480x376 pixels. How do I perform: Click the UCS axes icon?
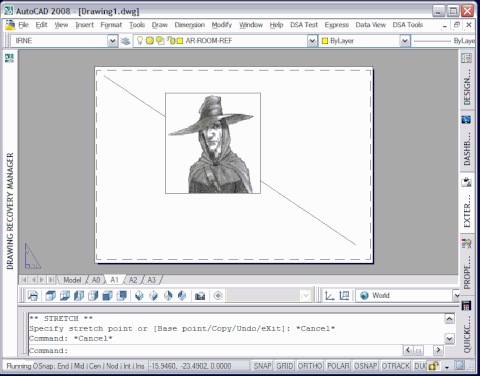(x=330, y=296)
